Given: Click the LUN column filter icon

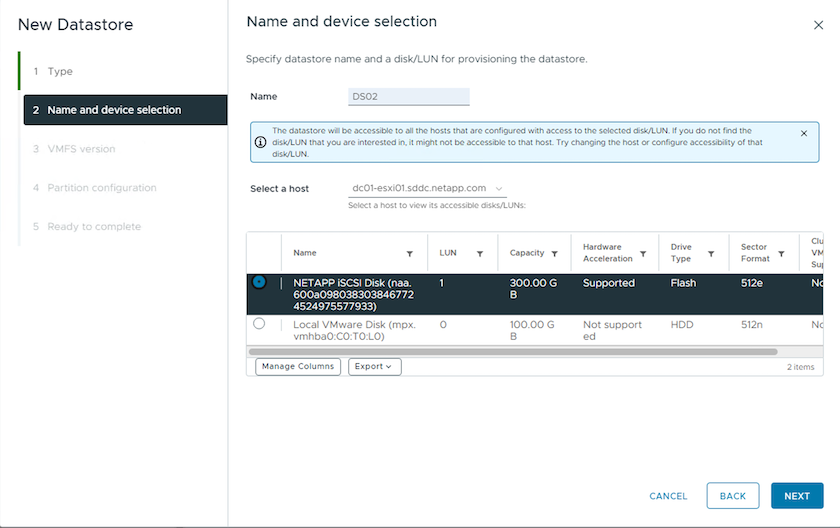Looking at the screenshot, I should tap(480, 254).
